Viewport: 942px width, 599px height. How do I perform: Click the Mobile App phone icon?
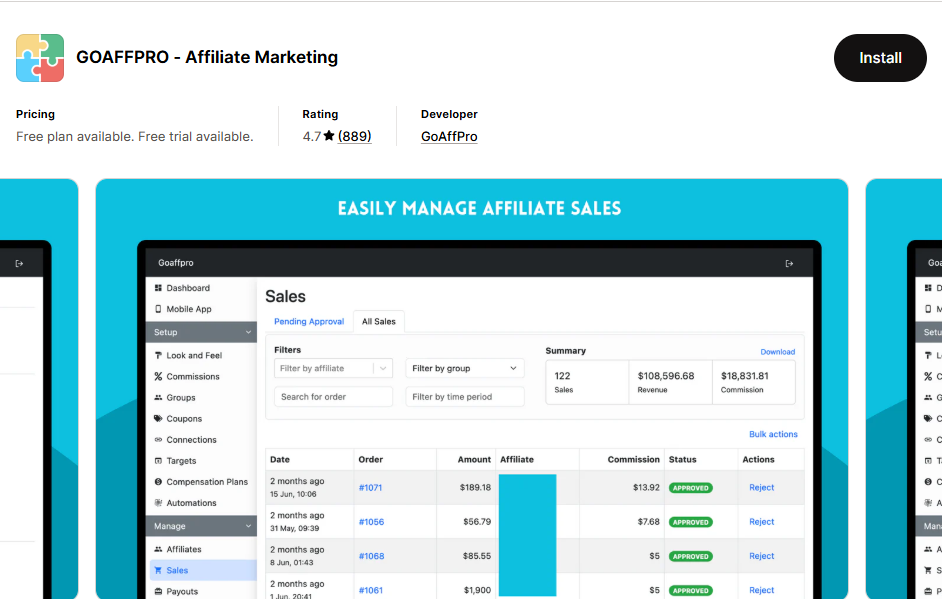[158, 309]
